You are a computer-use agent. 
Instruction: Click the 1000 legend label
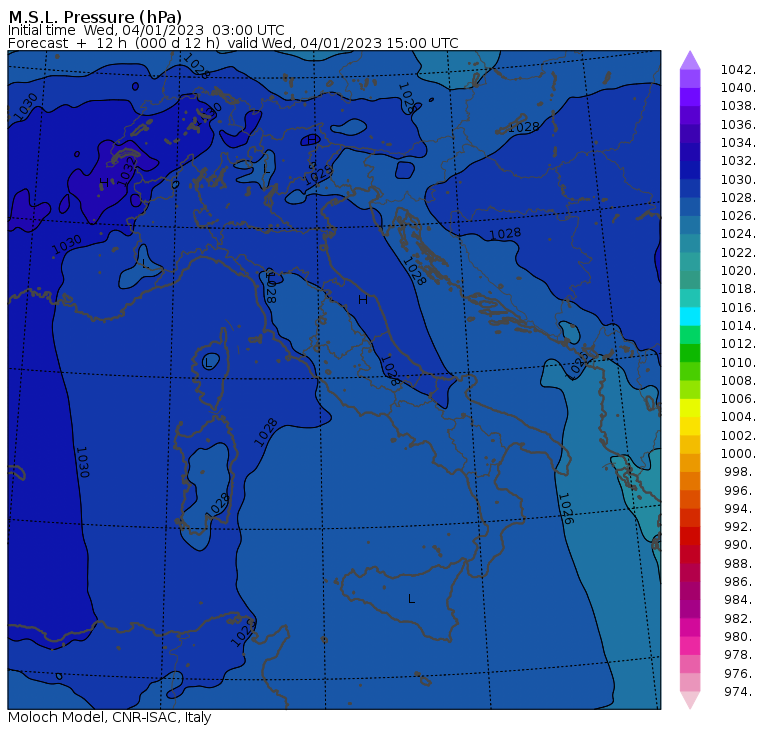point(738,454)
